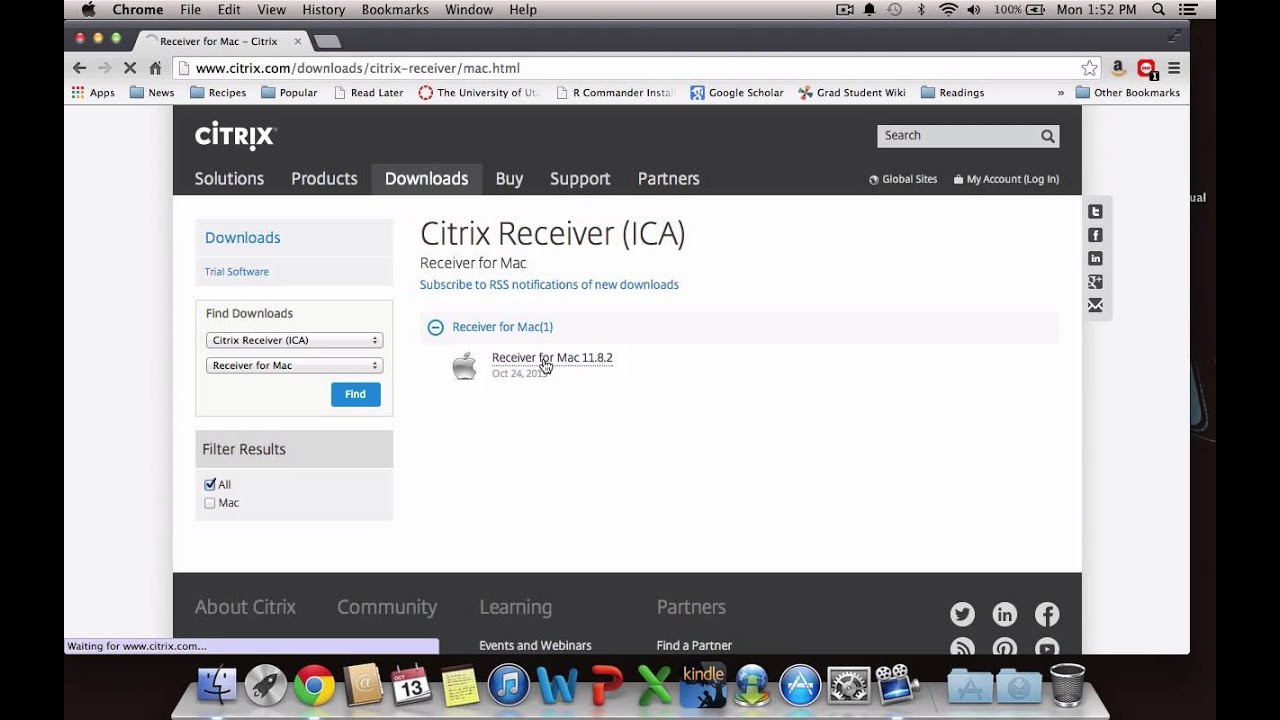Viewport: 1280px width, 720px height.
Task: Launch Microsoft Excel from the Dock
Action: tap(654, 686)
